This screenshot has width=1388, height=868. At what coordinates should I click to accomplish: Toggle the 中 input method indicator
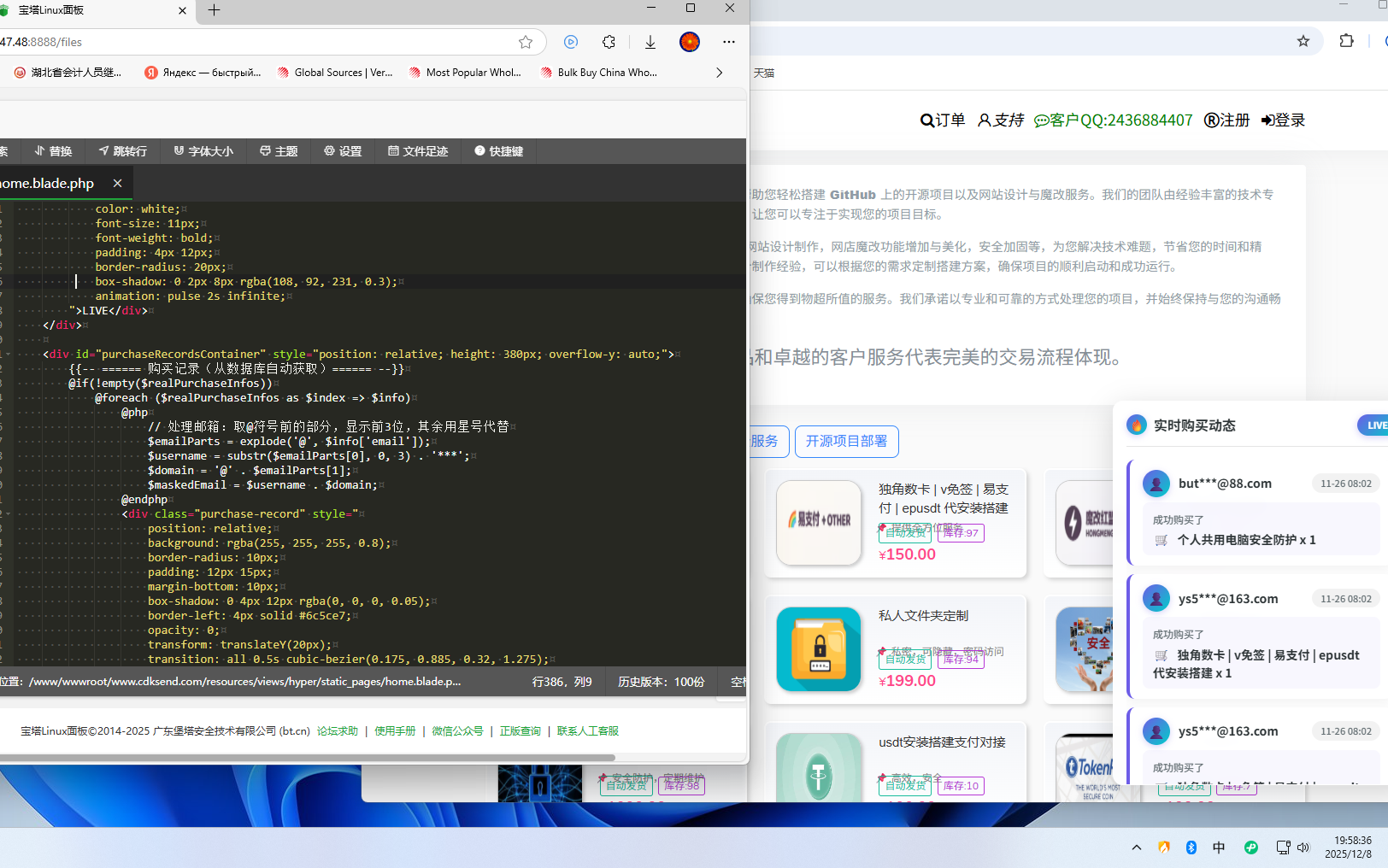1219,847
